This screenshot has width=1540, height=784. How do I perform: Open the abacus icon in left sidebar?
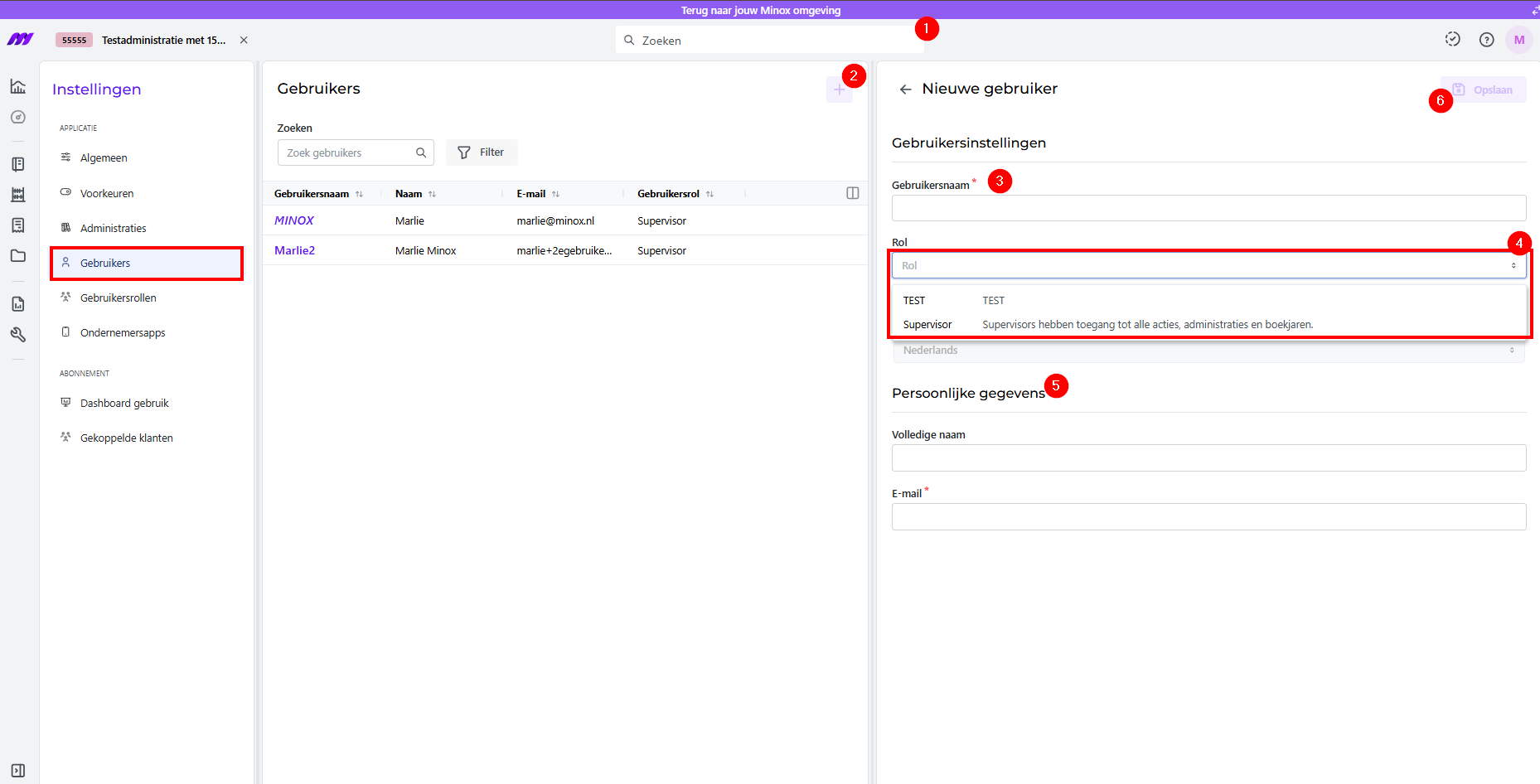[18, 195]
